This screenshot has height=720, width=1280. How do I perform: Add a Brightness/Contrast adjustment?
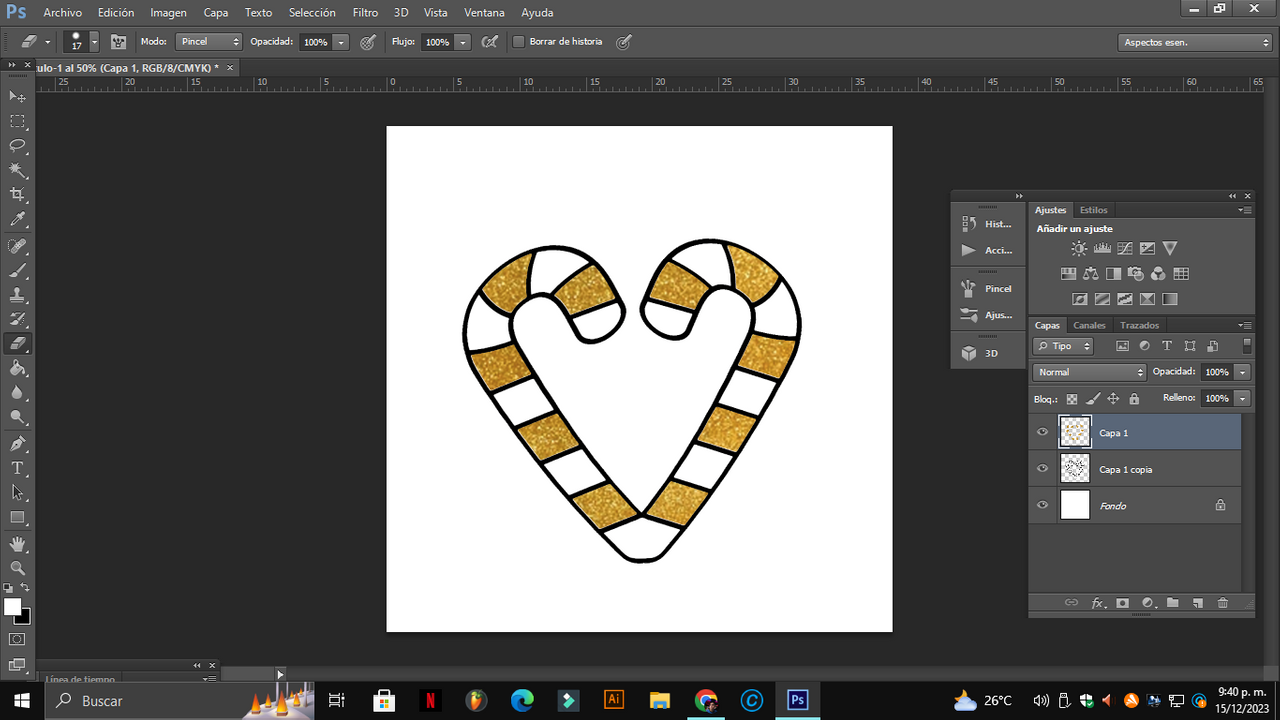tap(1079, 248)
